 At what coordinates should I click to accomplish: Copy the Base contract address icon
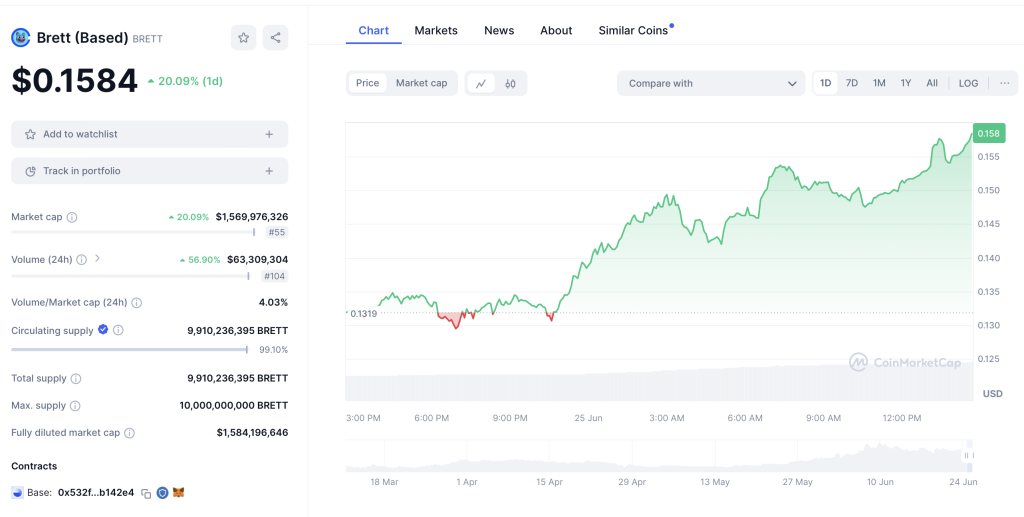(146, 493)
